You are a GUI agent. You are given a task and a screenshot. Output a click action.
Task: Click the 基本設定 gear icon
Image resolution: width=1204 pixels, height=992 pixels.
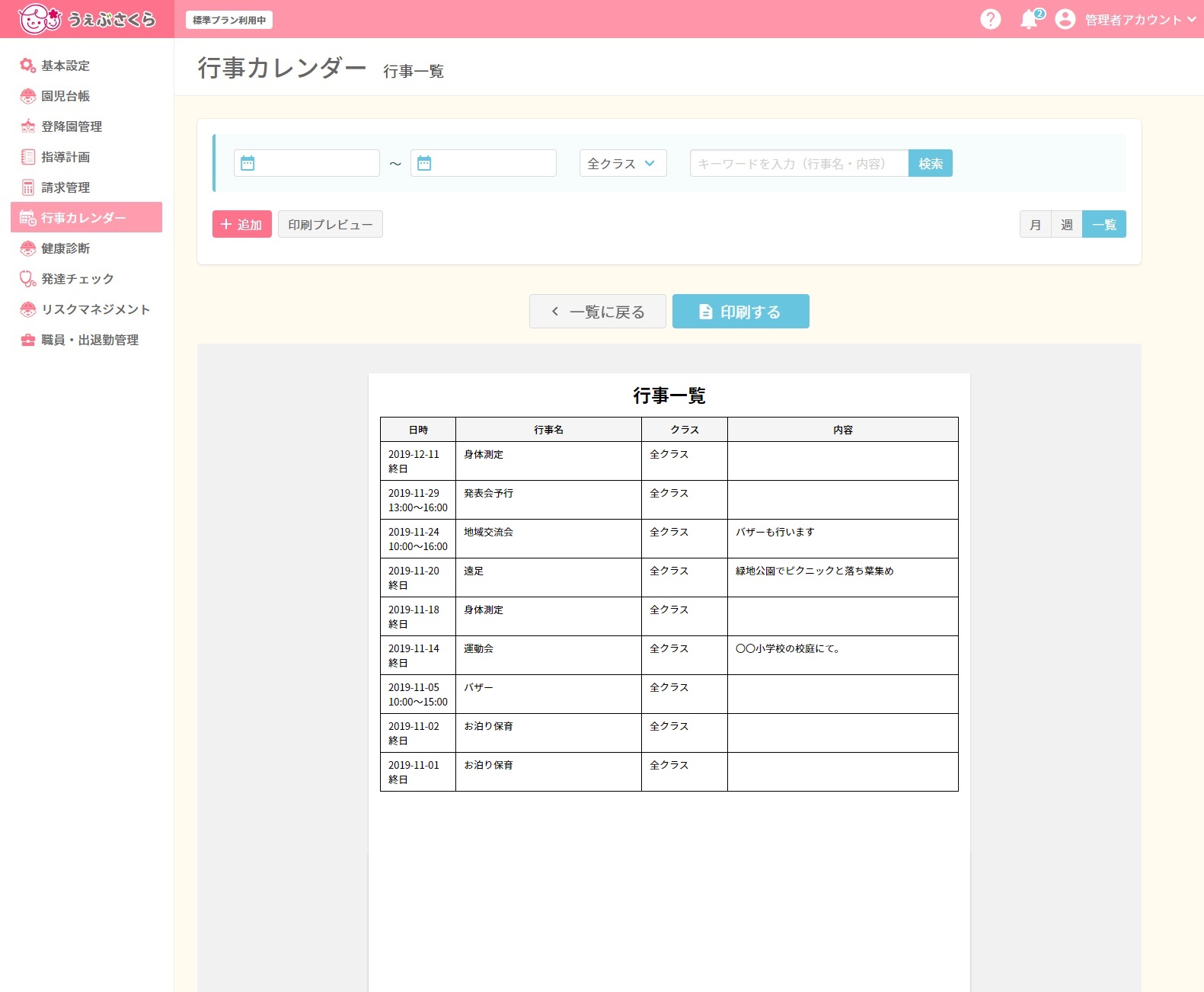(28, 66)
